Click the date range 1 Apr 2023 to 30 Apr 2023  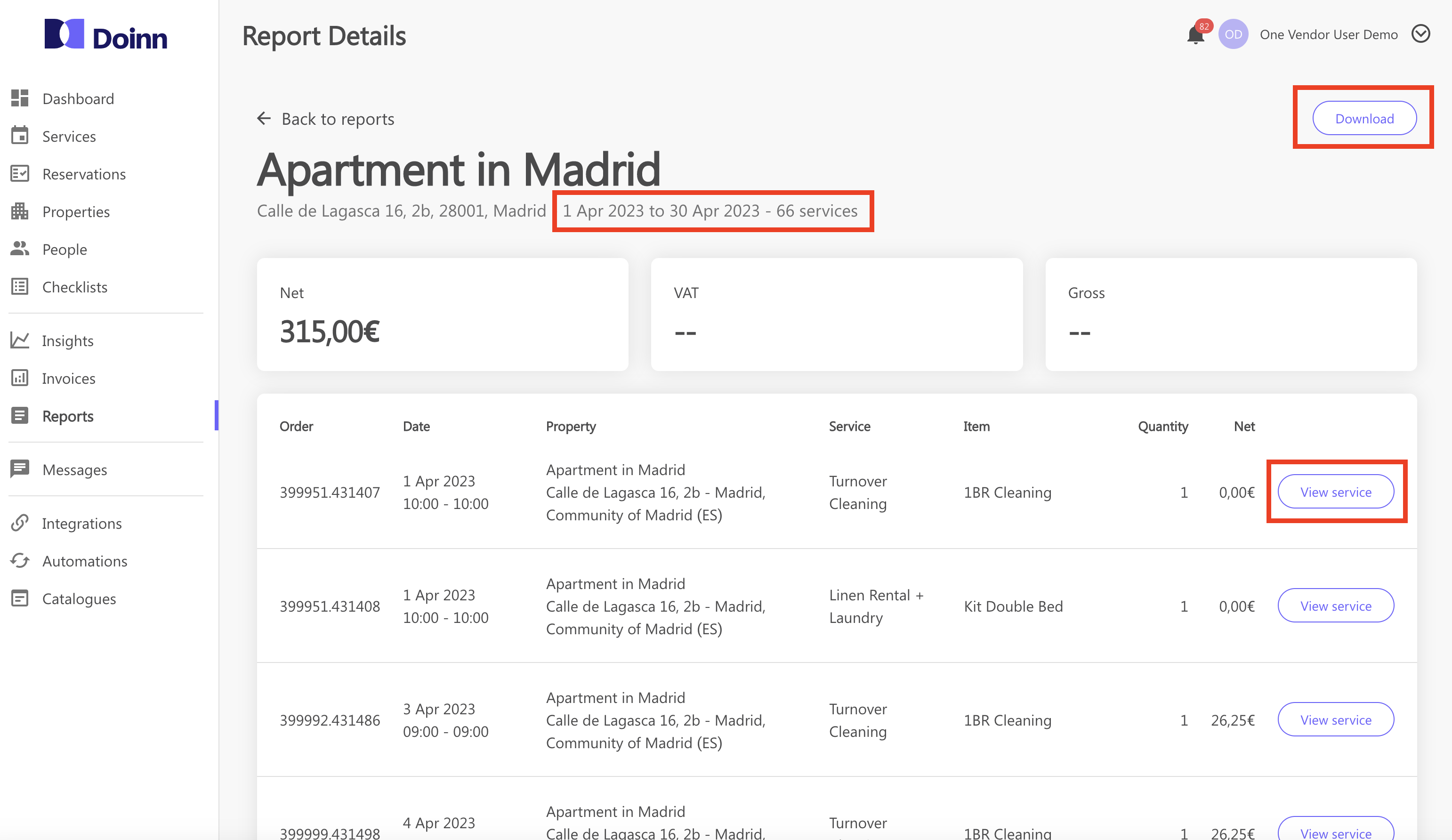pos(661,211)
